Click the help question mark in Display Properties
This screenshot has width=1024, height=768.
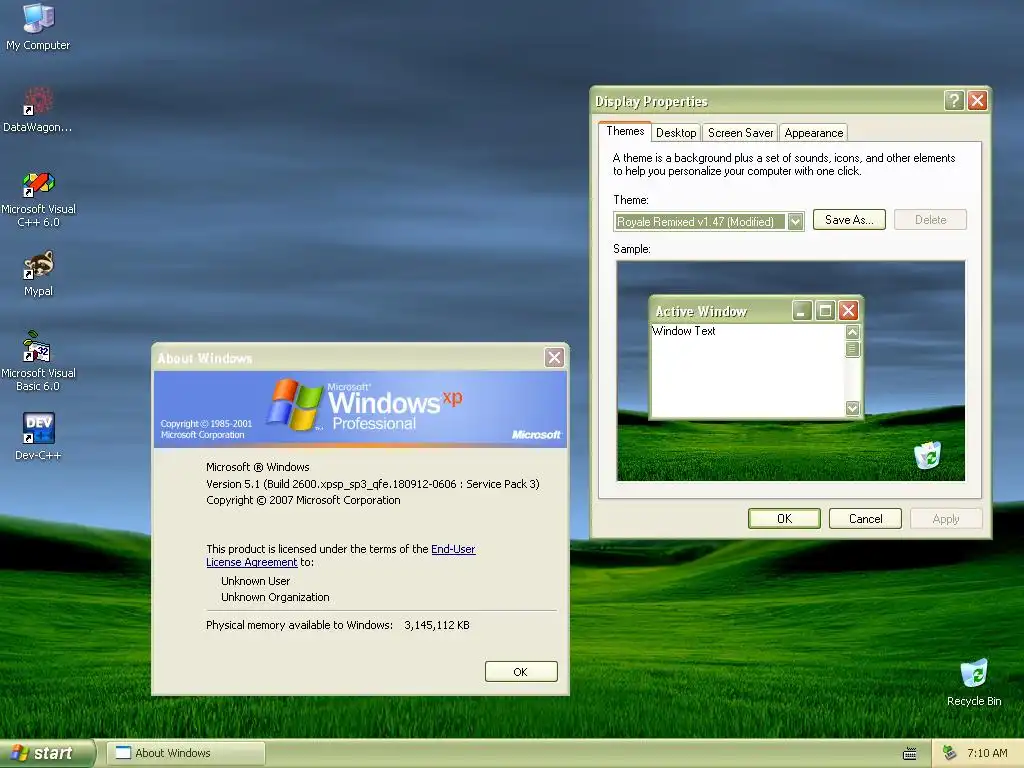[954, 101]
